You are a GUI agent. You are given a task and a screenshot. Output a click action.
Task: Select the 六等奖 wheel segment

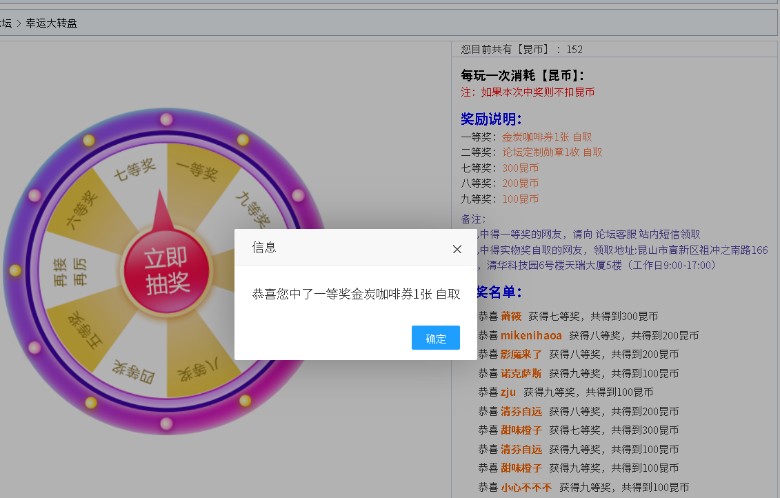pos(84,214)
